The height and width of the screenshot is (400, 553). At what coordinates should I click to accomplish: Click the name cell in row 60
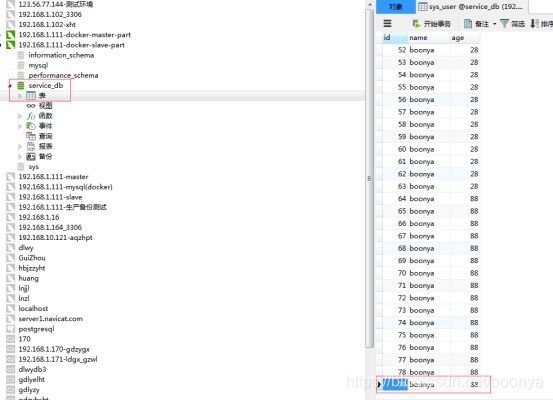click(x=429, y=149)
